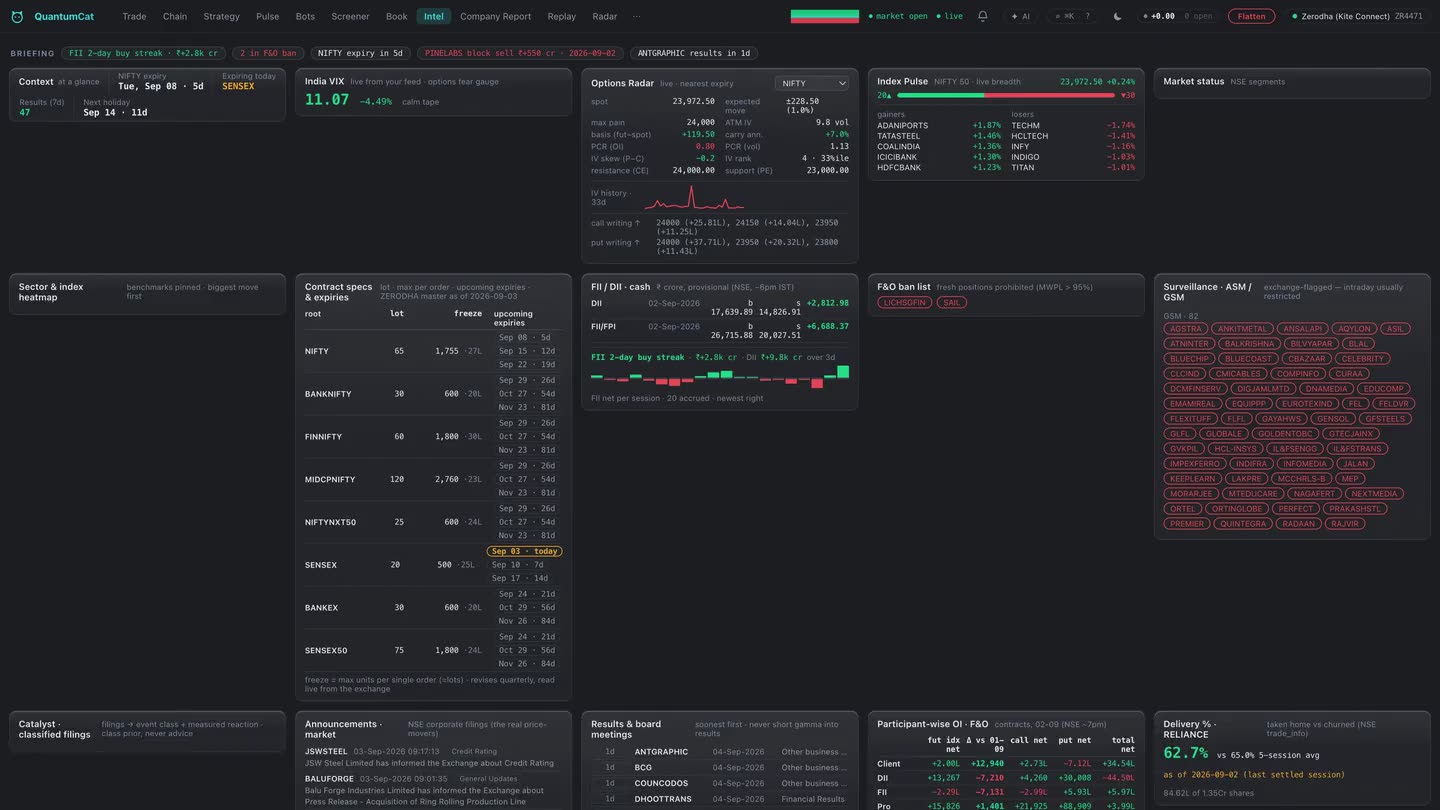Open the DHOOTTRANS Financial Results row
The height and width of the screenshot is (810, 1440).
(720, 800)
